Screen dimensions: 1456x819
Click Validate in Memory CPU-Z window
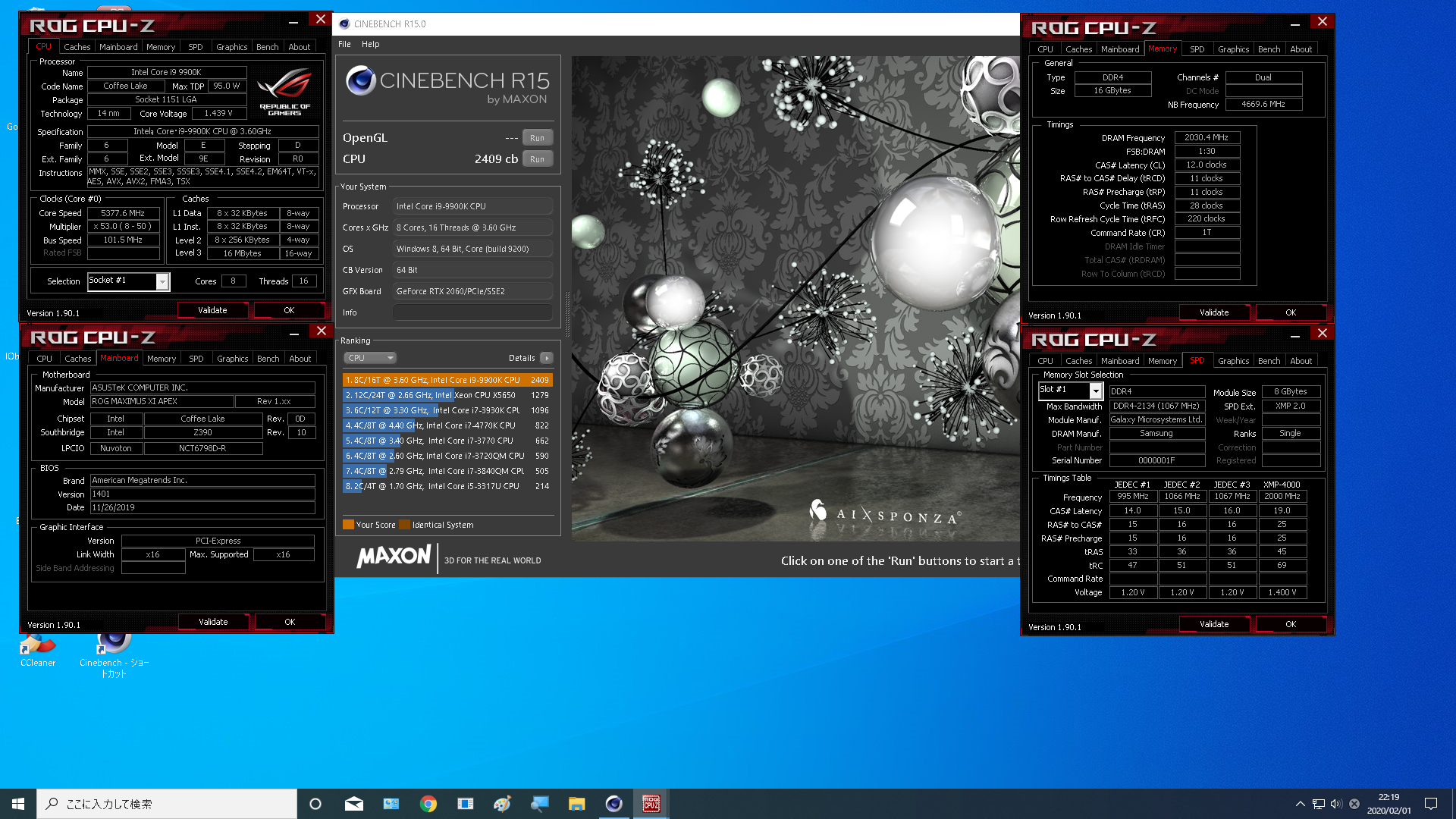[x=1214, y=312]
